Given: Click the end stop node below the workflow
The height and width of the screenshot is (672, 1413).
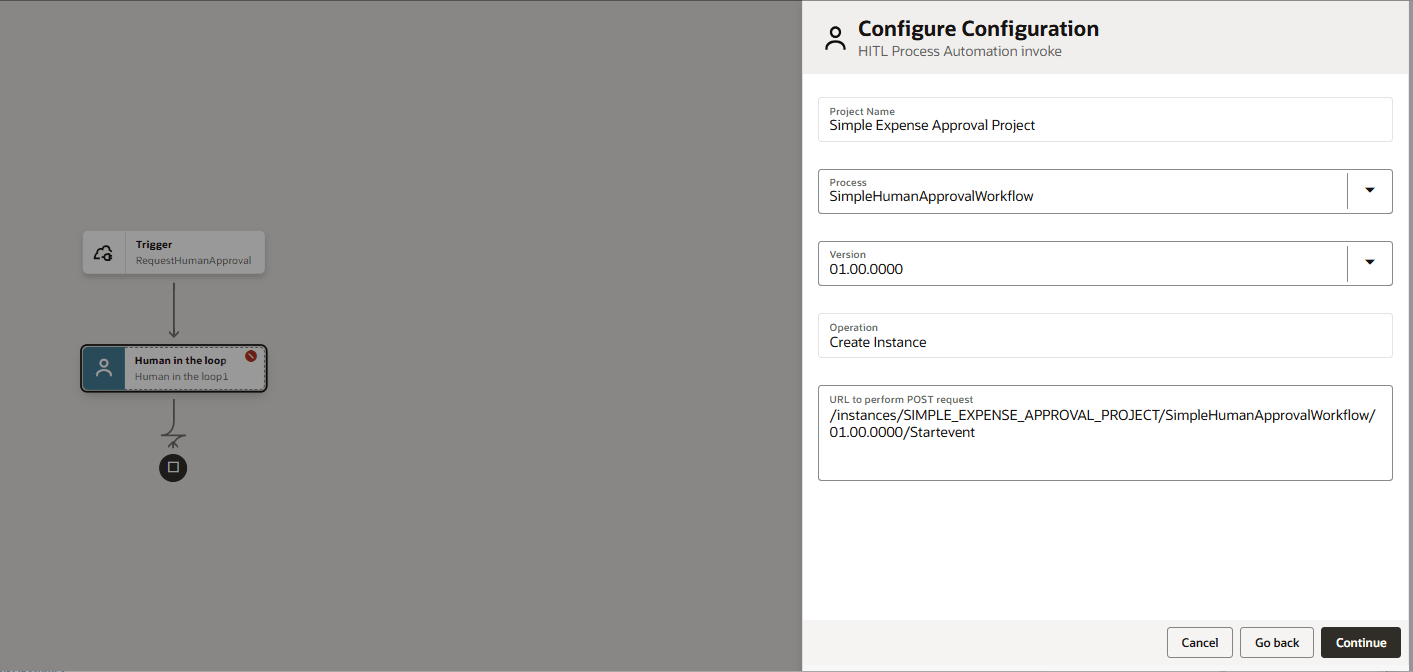Looking at the screenshot, I should pyautogui.click(x=173, y=467).
